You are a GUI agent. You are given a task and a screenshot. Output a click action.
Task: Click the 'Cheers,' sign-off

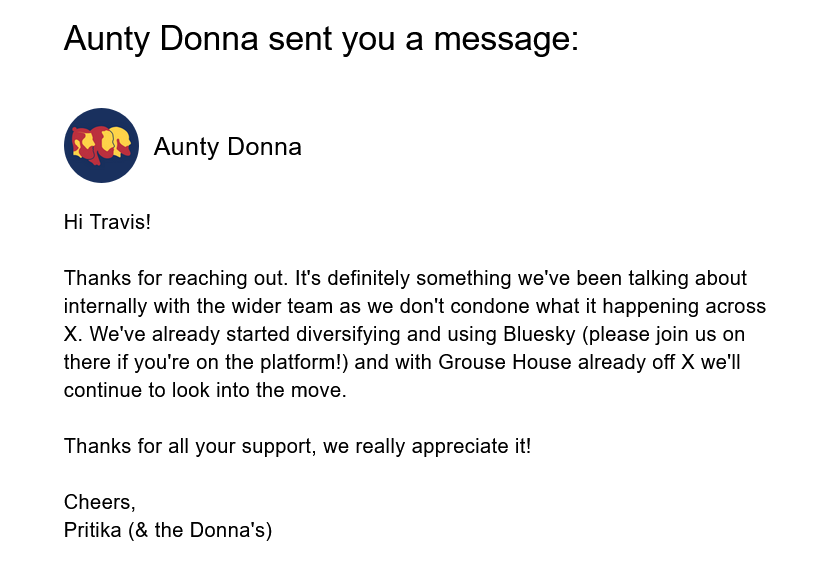coord(99,502)
